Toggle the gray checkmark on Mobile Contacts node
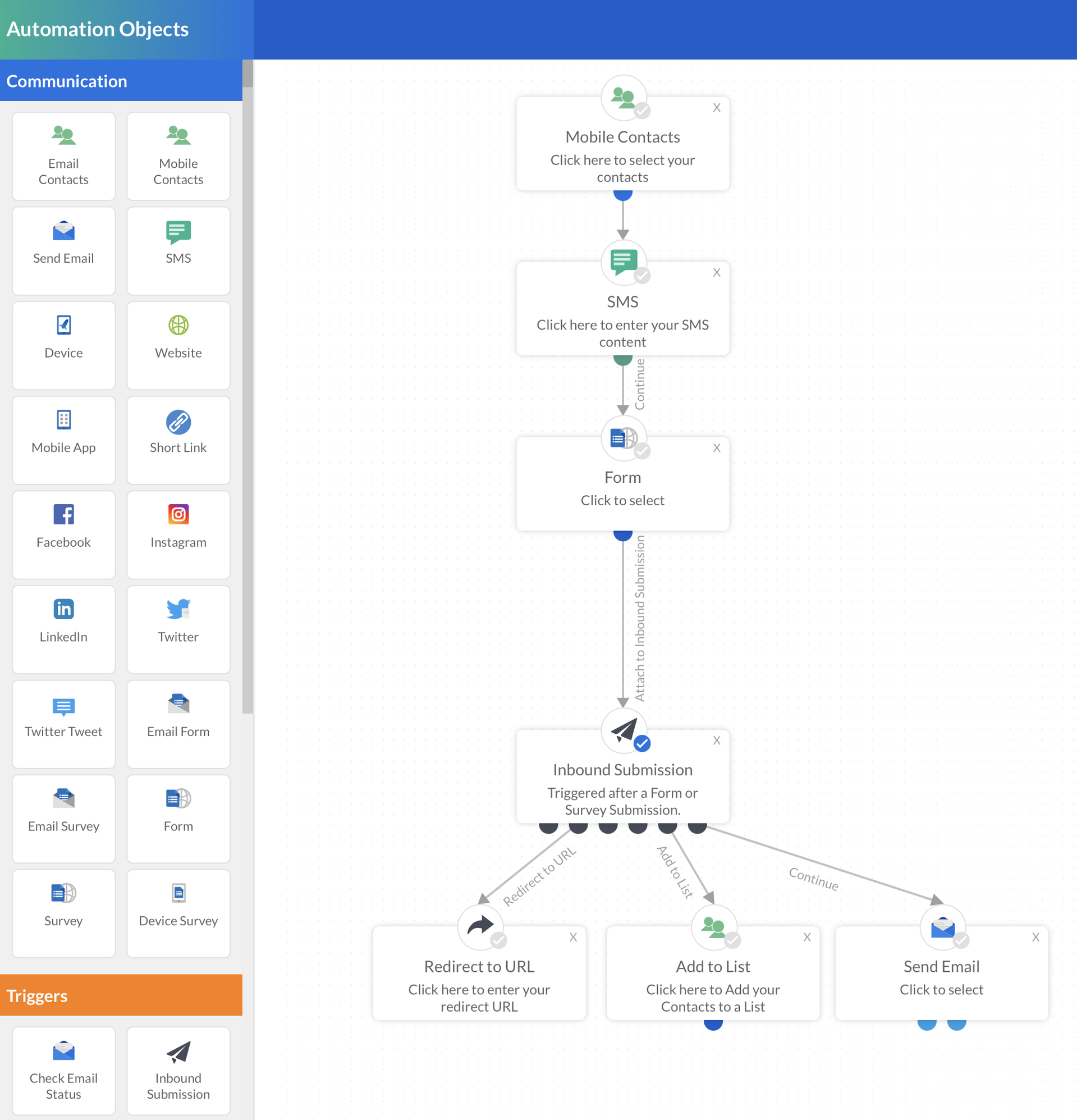Screen dimensions: 1077x1120 (x=642, y=110)
